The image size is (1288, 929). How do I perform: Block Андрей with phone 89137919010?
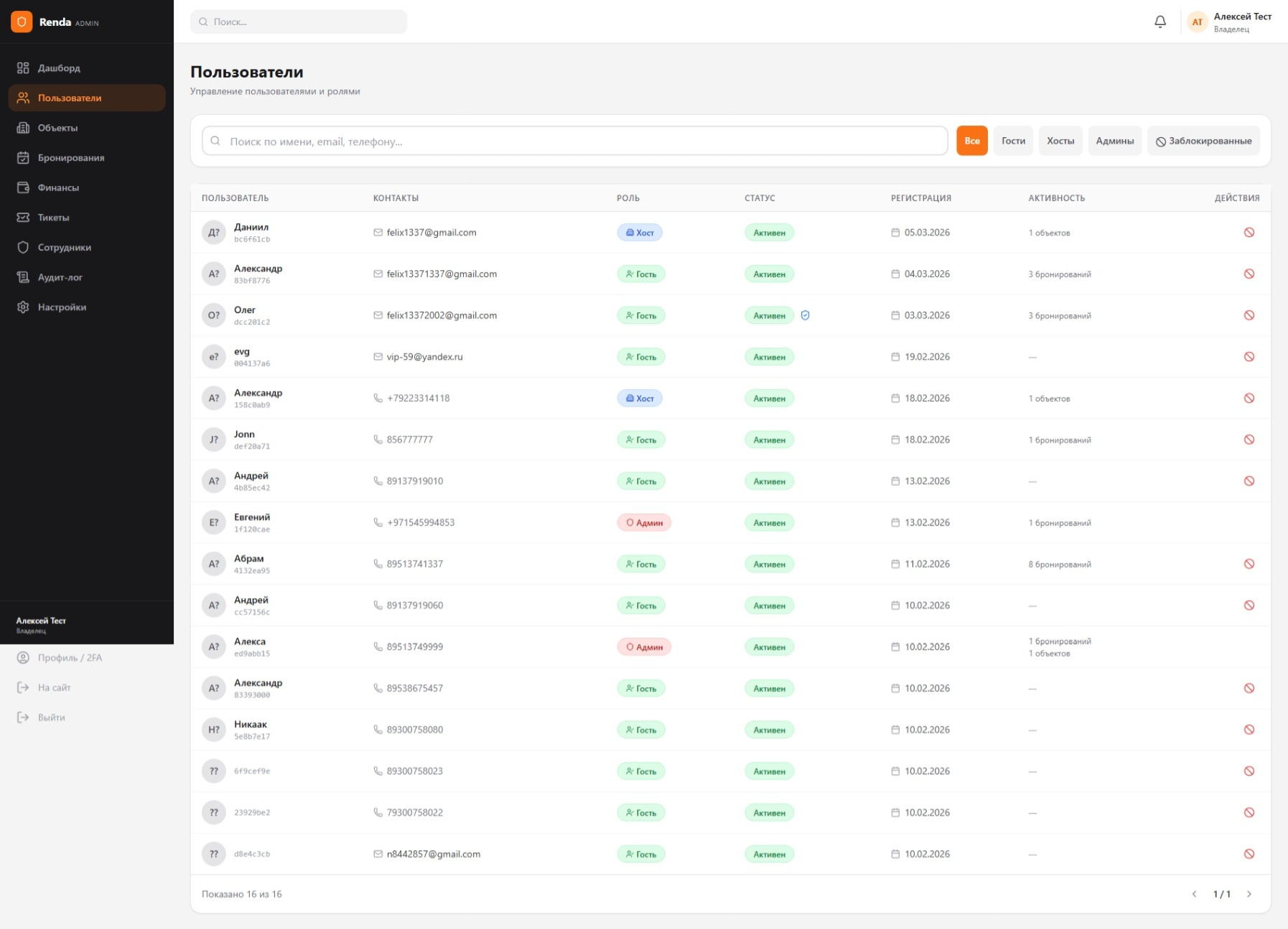(x=1249, y=481)
